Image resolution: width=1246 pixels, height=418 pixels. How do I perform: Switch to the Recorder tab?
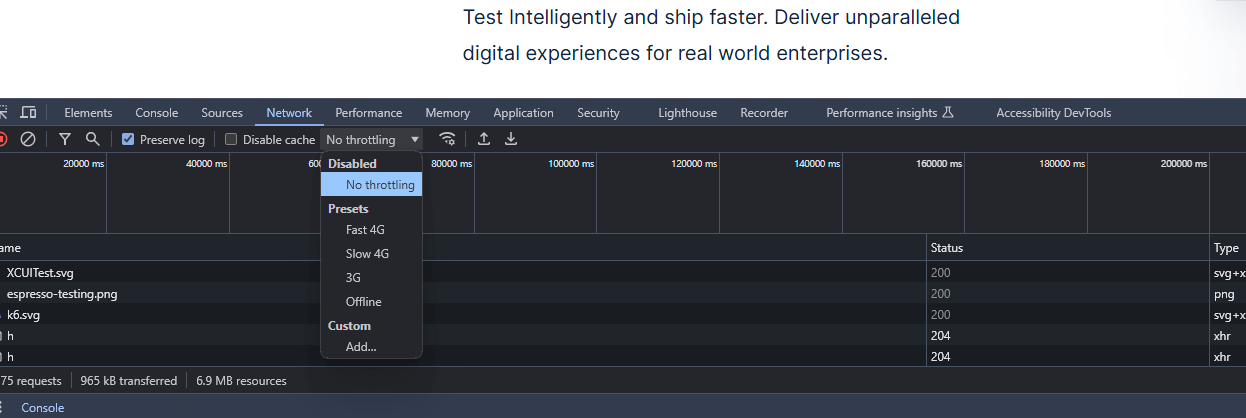pos(764,113)
